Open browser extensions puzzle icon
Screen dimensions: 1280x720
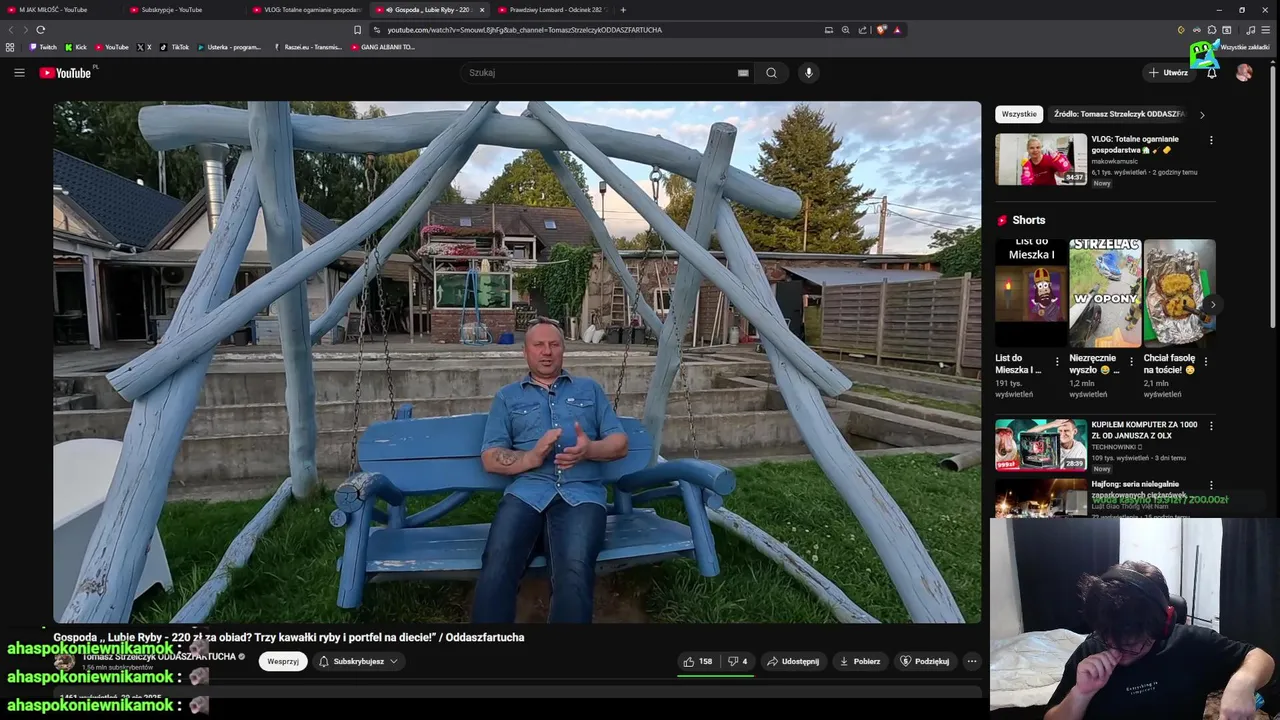point(1211,30)
